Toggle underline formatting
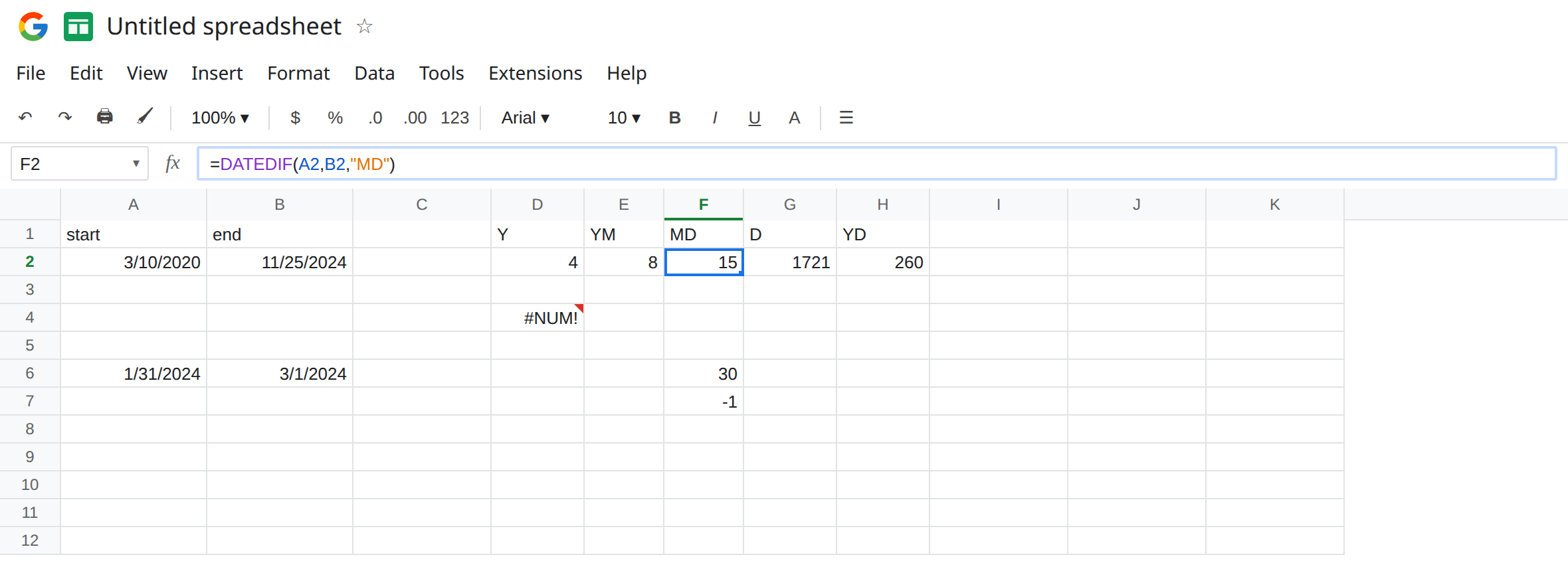 (x=755, y=118)
